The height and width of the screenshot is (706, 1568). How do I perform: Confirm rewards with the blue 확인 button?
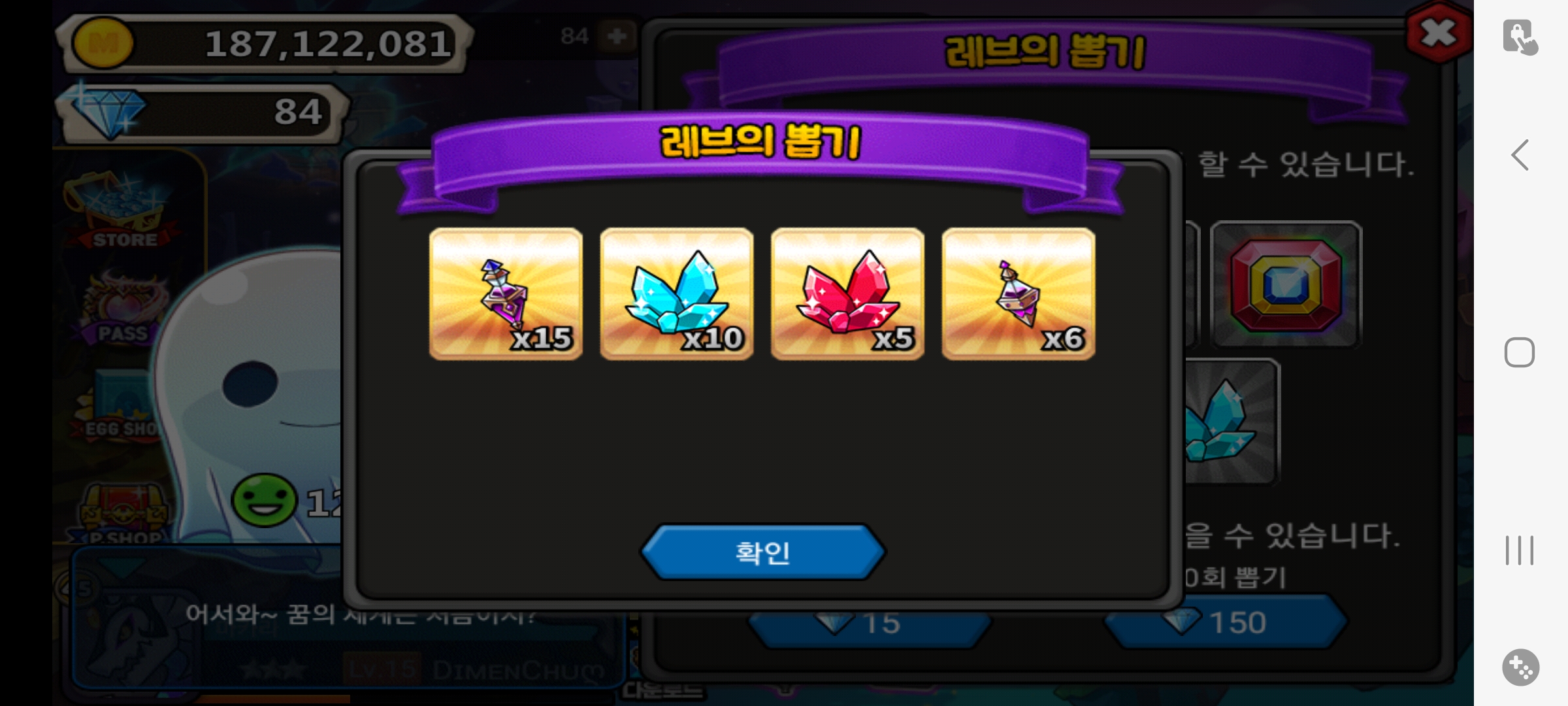pos(762,552)
